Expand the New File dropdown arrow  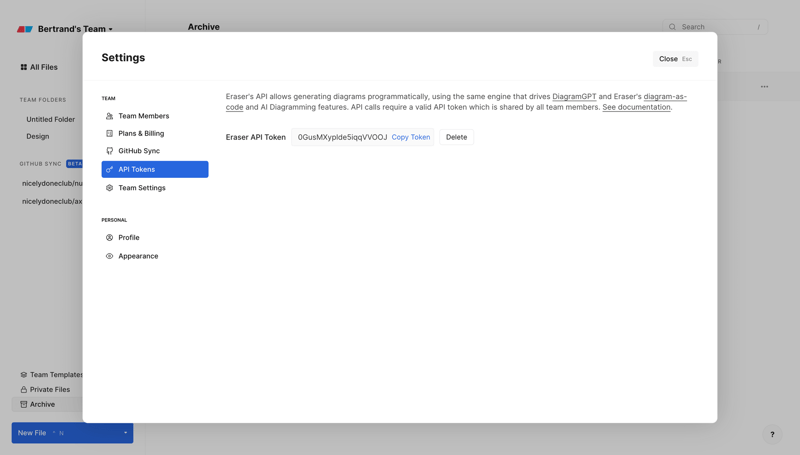point(126,433)
